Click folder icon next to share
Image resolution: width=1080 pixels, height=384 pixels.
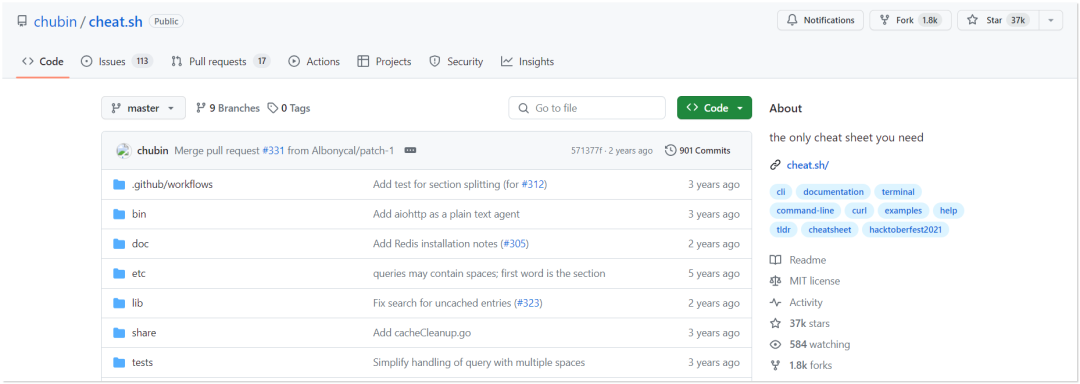[119, 332]
